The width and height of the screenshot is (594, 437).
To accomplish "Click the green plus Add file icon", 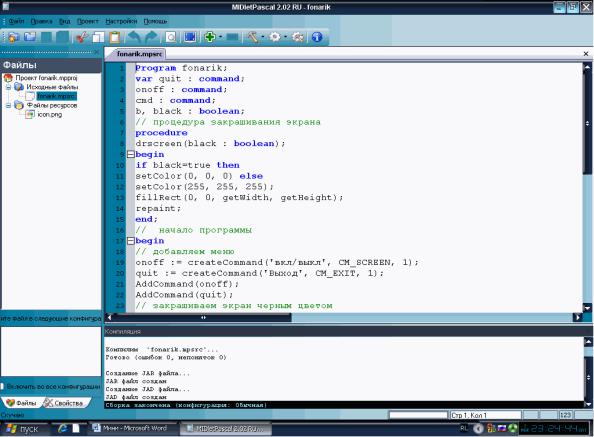I will pos(210,37).
